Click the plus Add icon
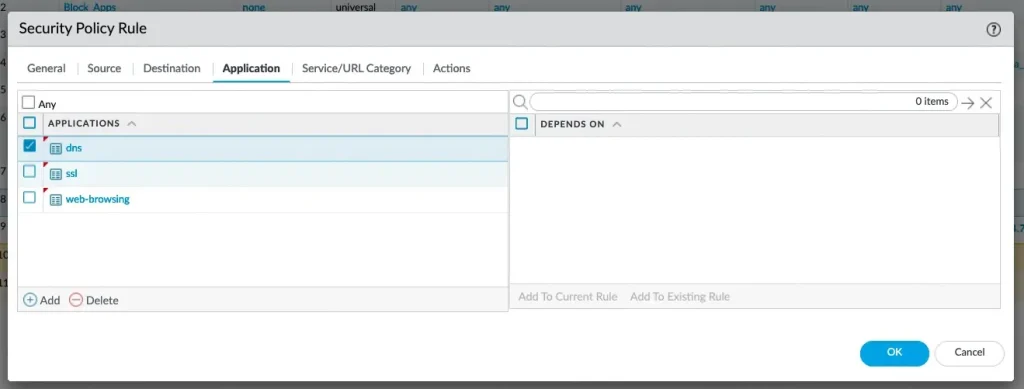Image resolution: width=1024 pixels, height=389 pixels. coord(30,300)
